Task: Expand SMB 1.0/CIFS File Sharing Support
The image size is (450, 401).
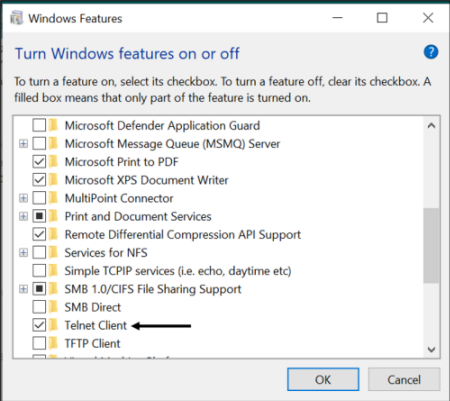Action: click(x=23, y=289)
